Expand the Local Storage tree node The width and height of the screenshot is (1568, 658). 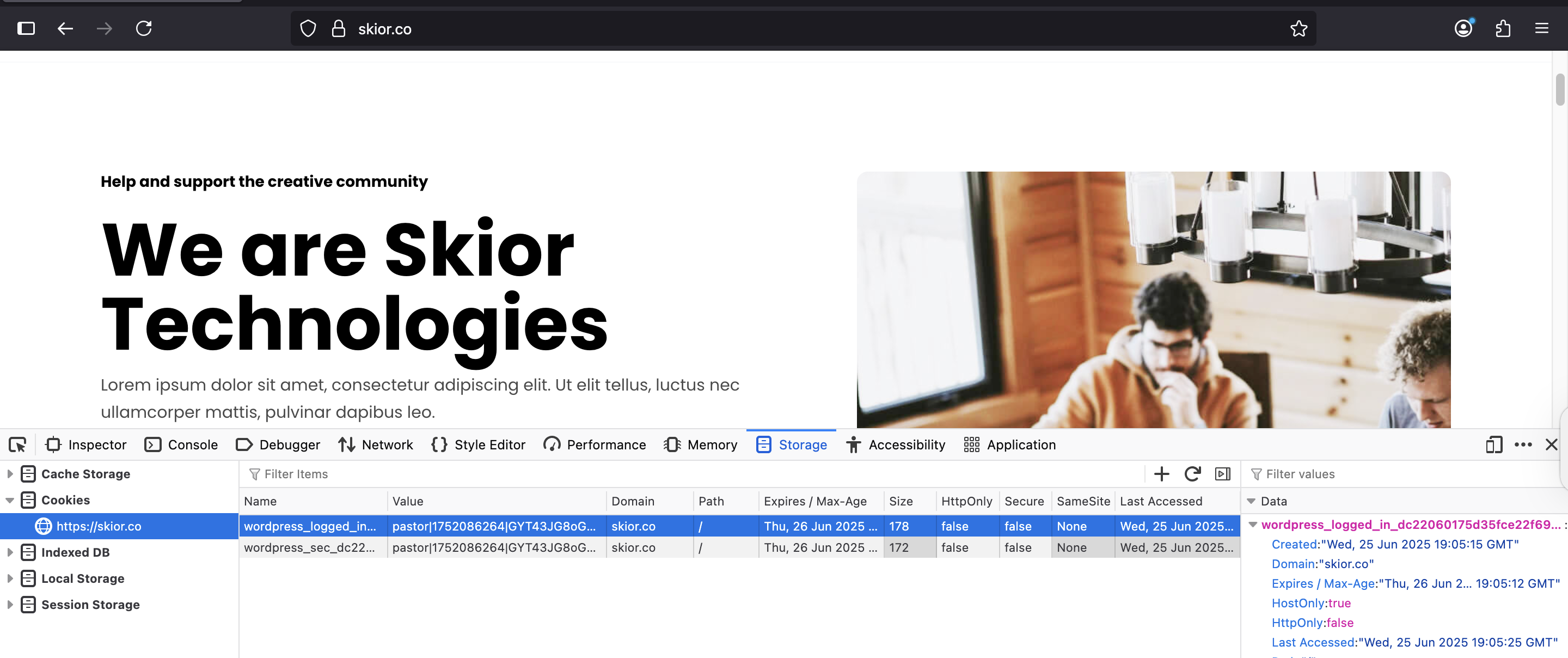tap(10, 579)
